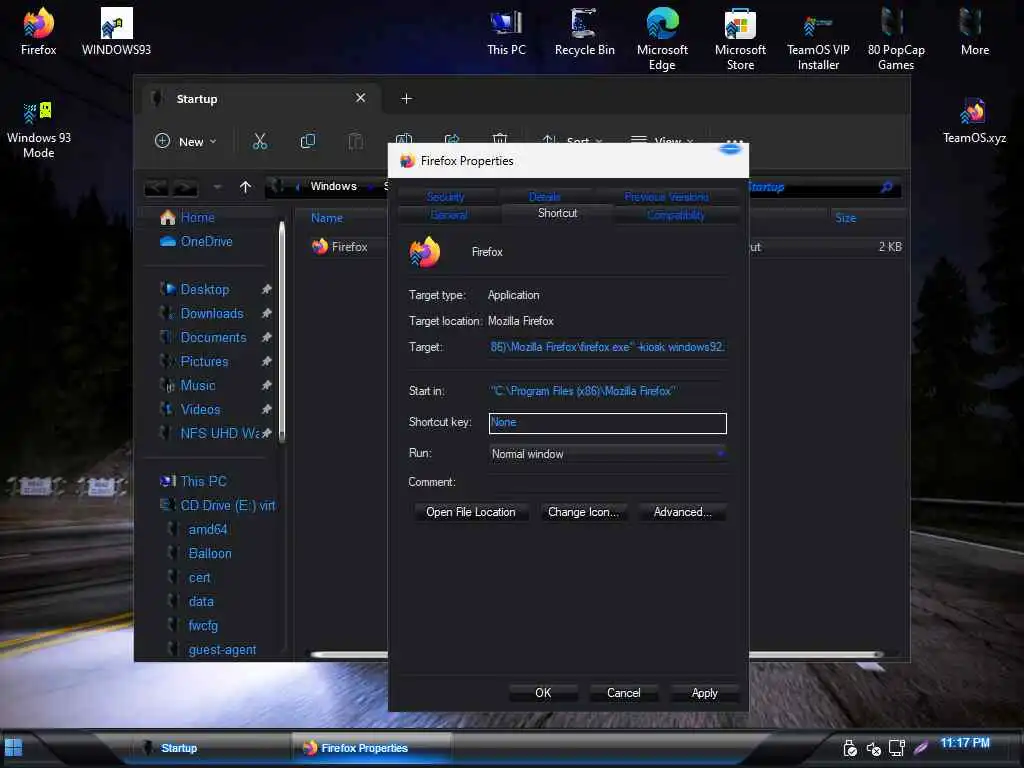
Task: Go up one folder level arrow
Action: 245,187
